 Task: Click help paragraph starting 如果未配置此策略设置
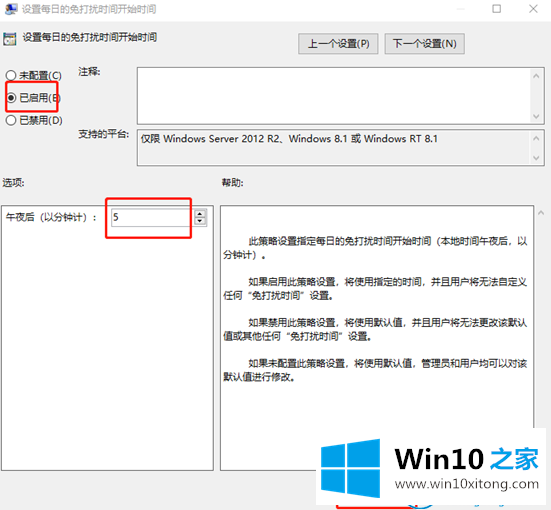pos(375,370)
